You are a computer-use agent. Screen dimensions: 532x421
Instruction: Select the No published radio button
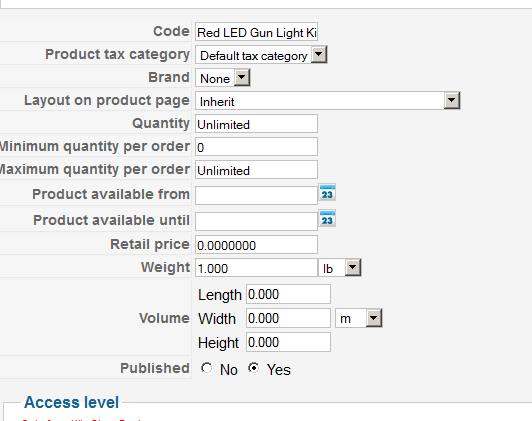point(206,368)
